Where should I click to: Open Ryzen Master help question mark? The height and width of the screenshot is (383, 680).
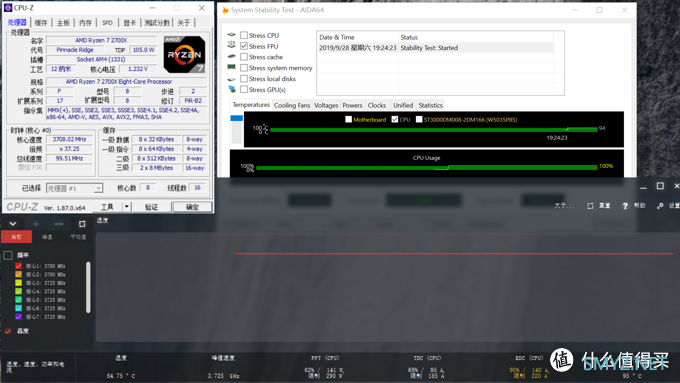(625, 206)
